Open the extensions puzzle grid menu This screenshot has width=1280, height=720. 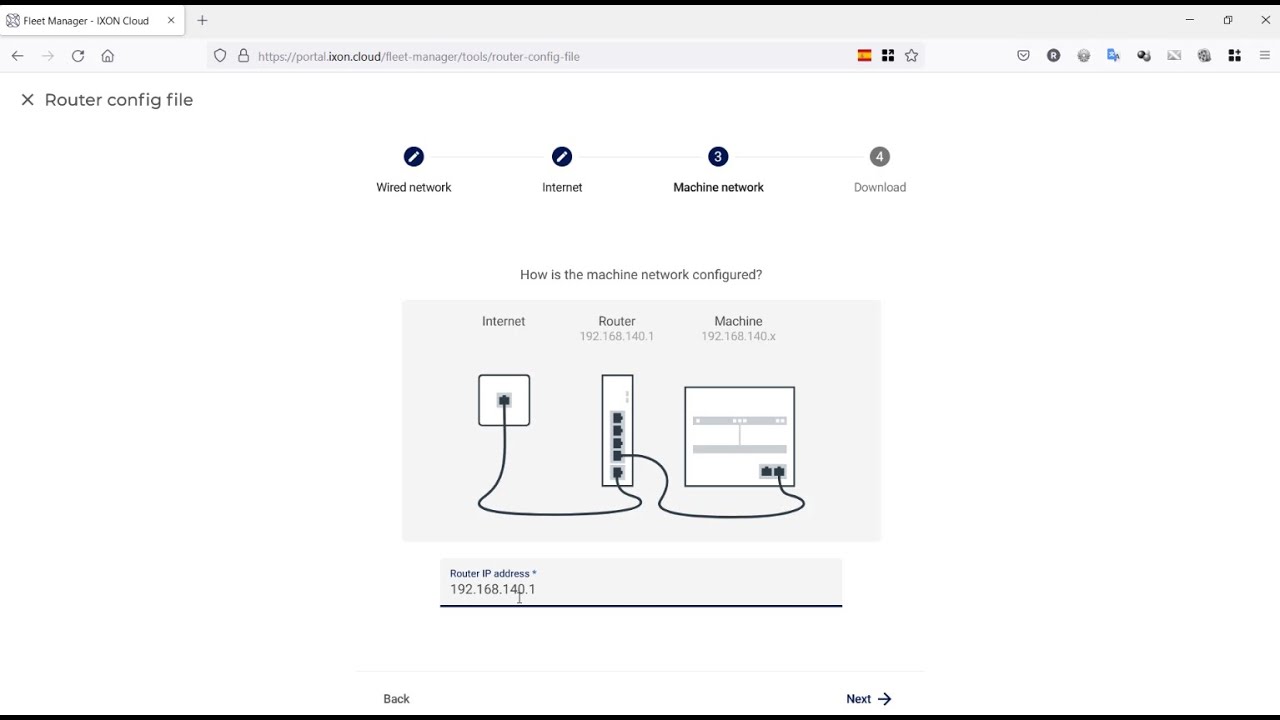pyautogui.click(x=1234, y=56)
